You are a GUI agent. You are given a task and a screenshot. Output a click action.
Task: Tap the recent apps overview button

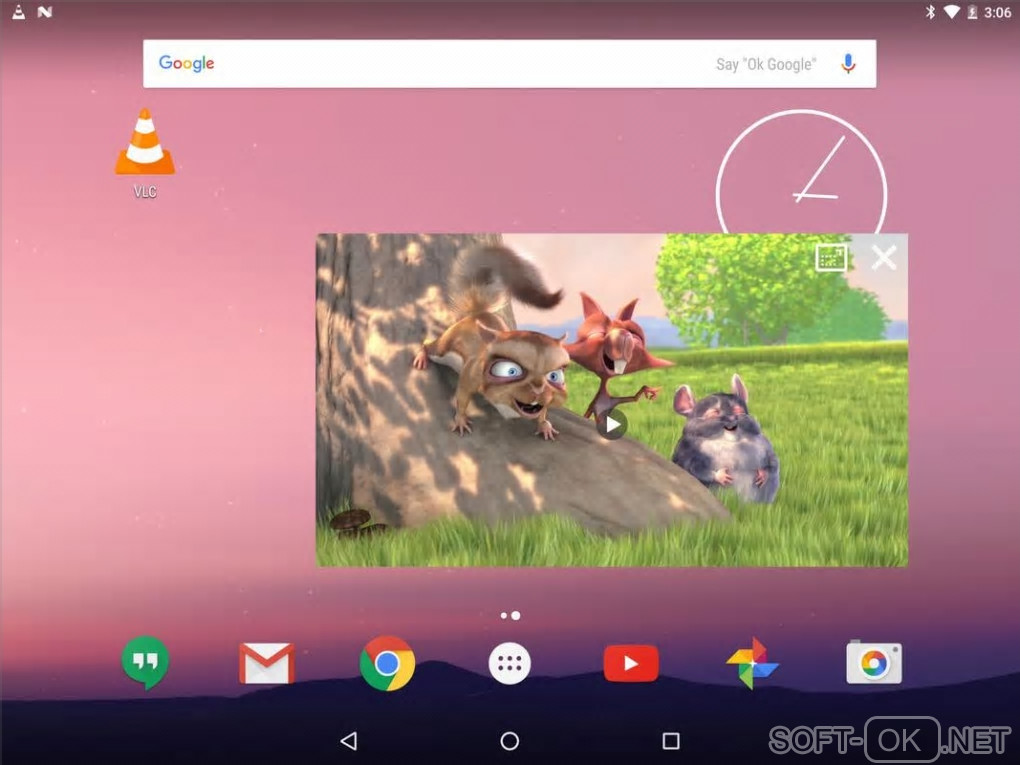pos(671,741)
